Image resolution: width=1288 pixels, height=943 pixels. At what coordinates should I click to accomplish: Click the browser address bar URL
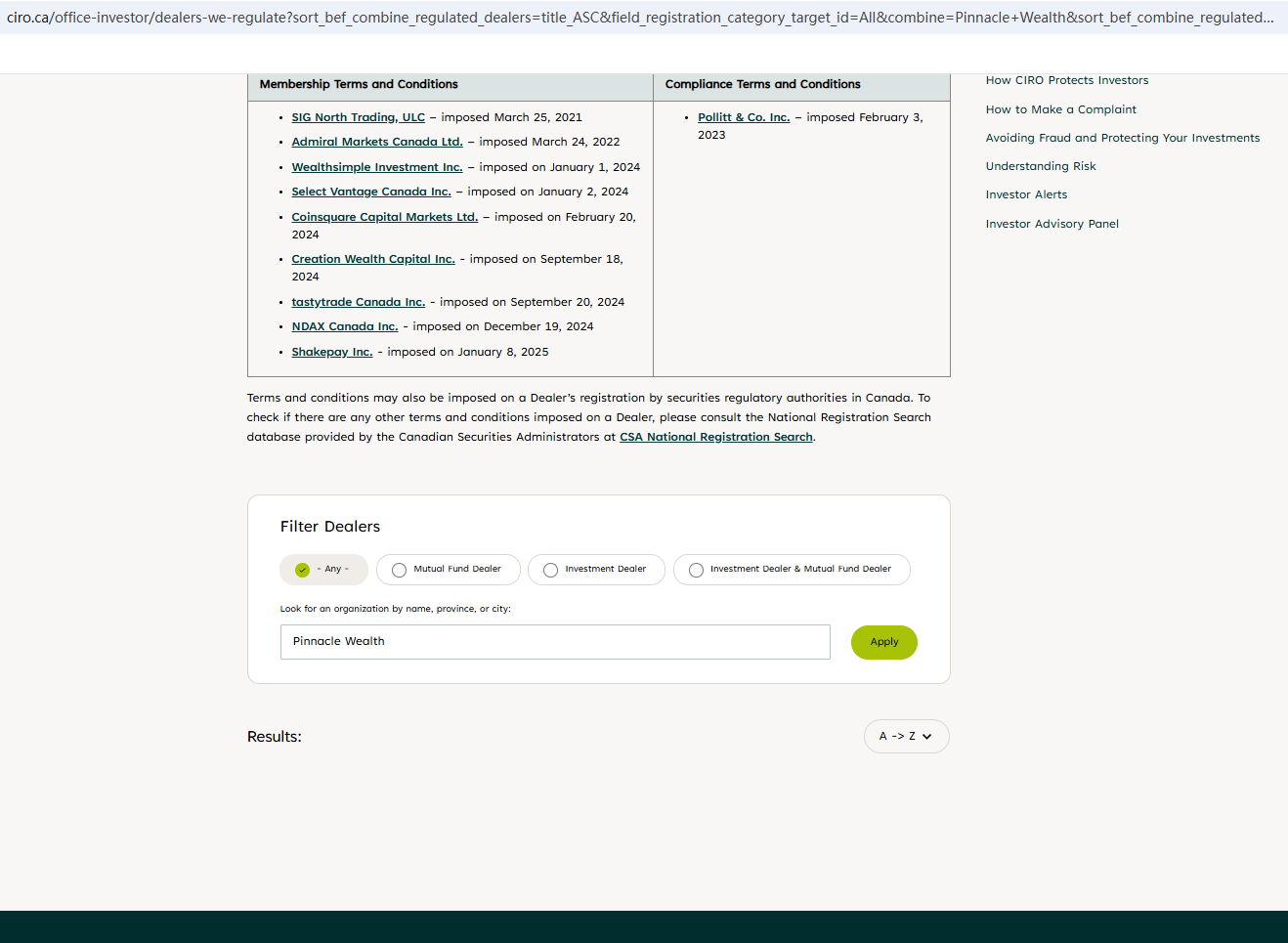[640, 18]
